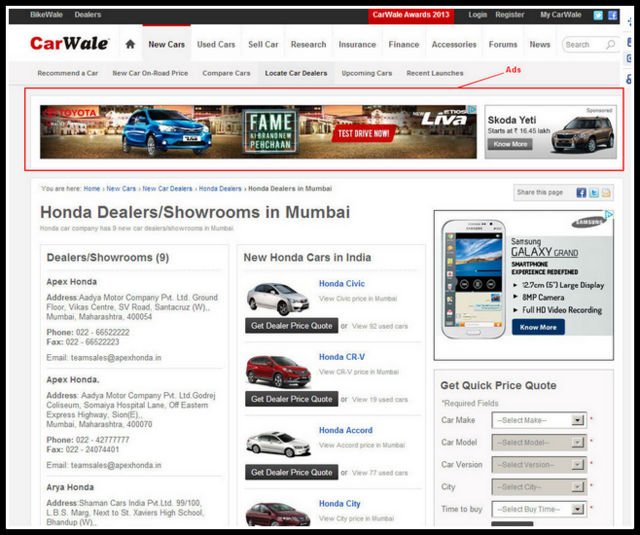
Task: Click View 19 used cars link
Action: pos(380,400)
